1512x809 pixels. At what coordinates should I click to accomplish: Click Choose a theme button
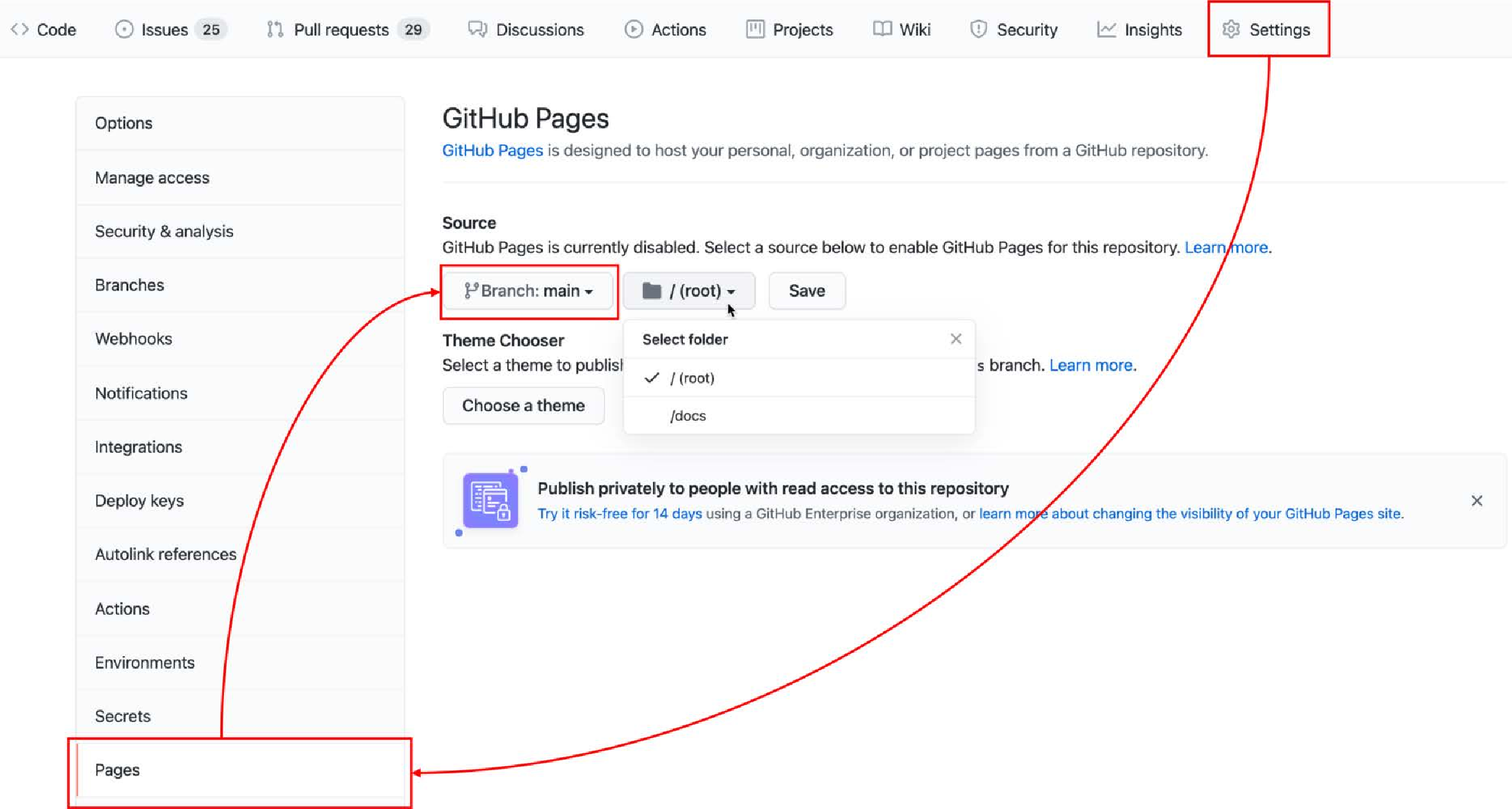523,405
